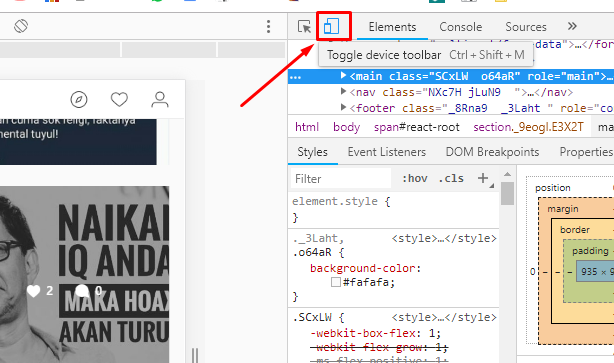Viewport: 614px width, 363px height.
Task: Focus the styles Filter input field
Action: 341,179
